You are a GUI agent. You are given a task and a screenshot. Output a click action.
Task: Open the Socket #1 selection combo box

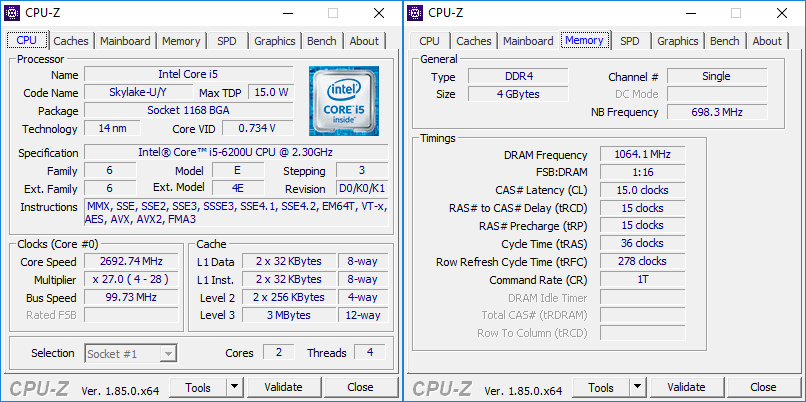pos(131,354)
